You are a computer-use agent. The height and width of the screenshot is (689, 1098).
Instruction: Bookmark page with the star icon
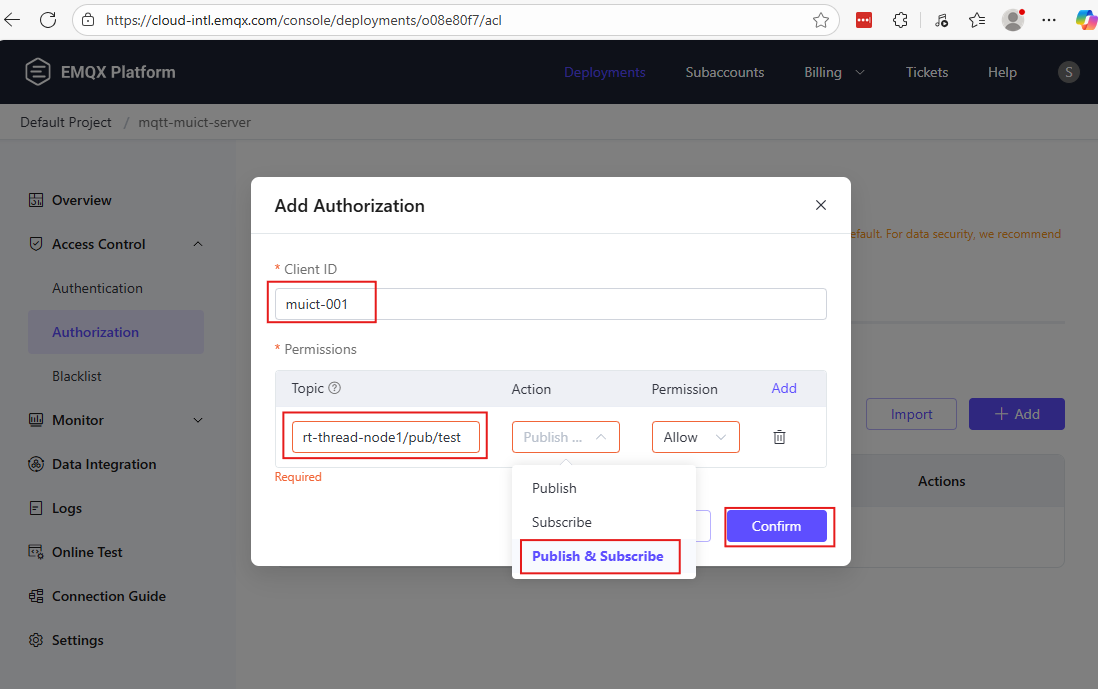(821, 20)
